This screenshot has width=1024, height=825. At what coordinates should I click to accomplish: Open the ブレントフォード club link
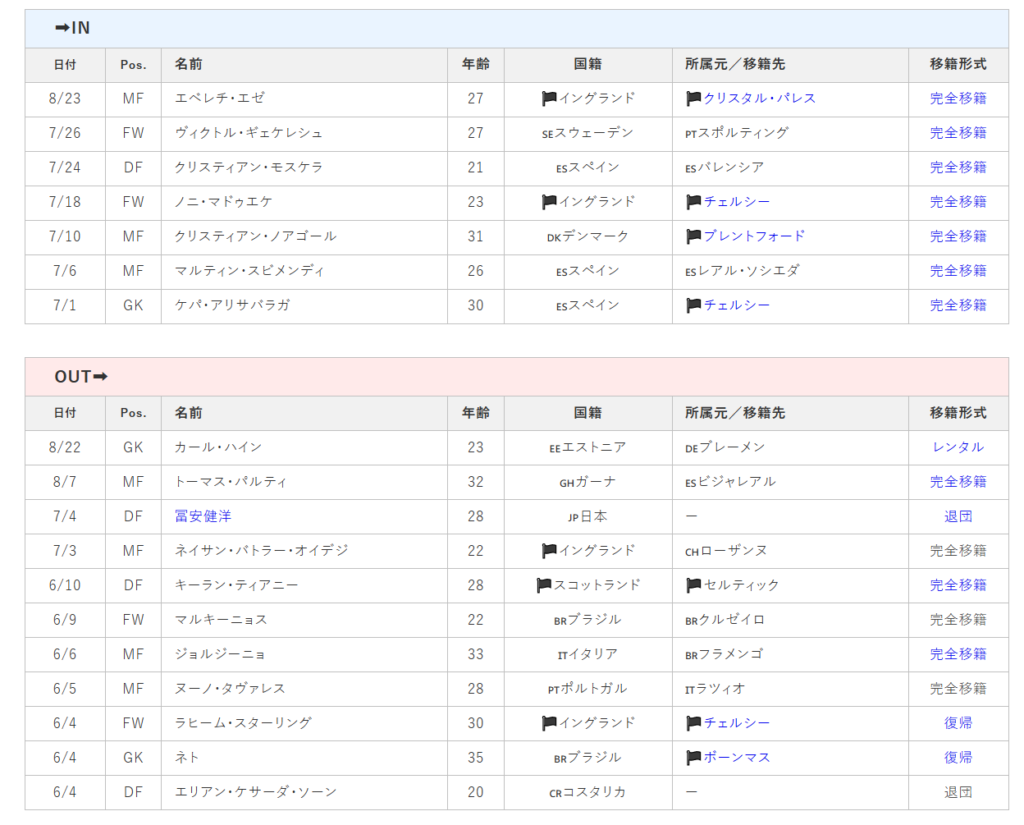[754, 237]
